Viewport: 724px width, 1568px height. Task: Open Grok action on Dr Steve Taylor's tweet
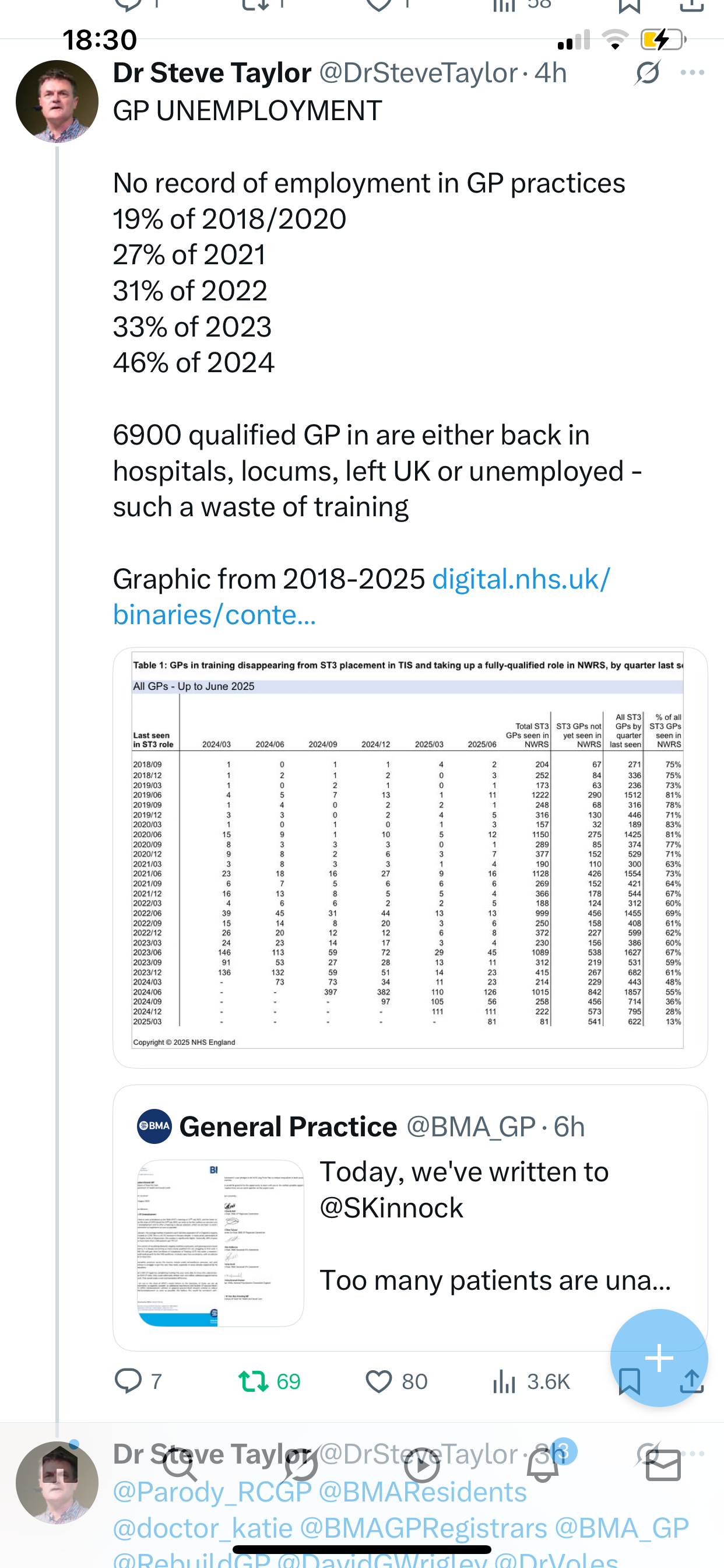[x=647, y=73]
